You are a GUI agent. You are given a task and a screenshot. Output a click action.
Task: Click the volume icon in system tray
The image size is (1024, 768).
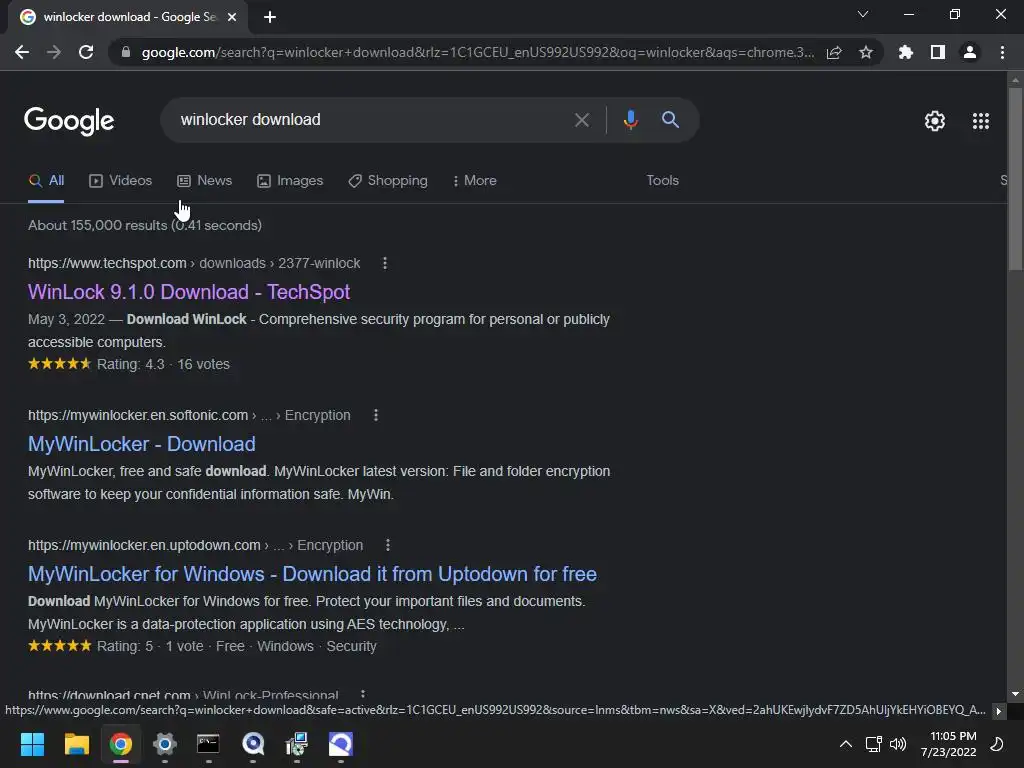[x=898, y=744]
